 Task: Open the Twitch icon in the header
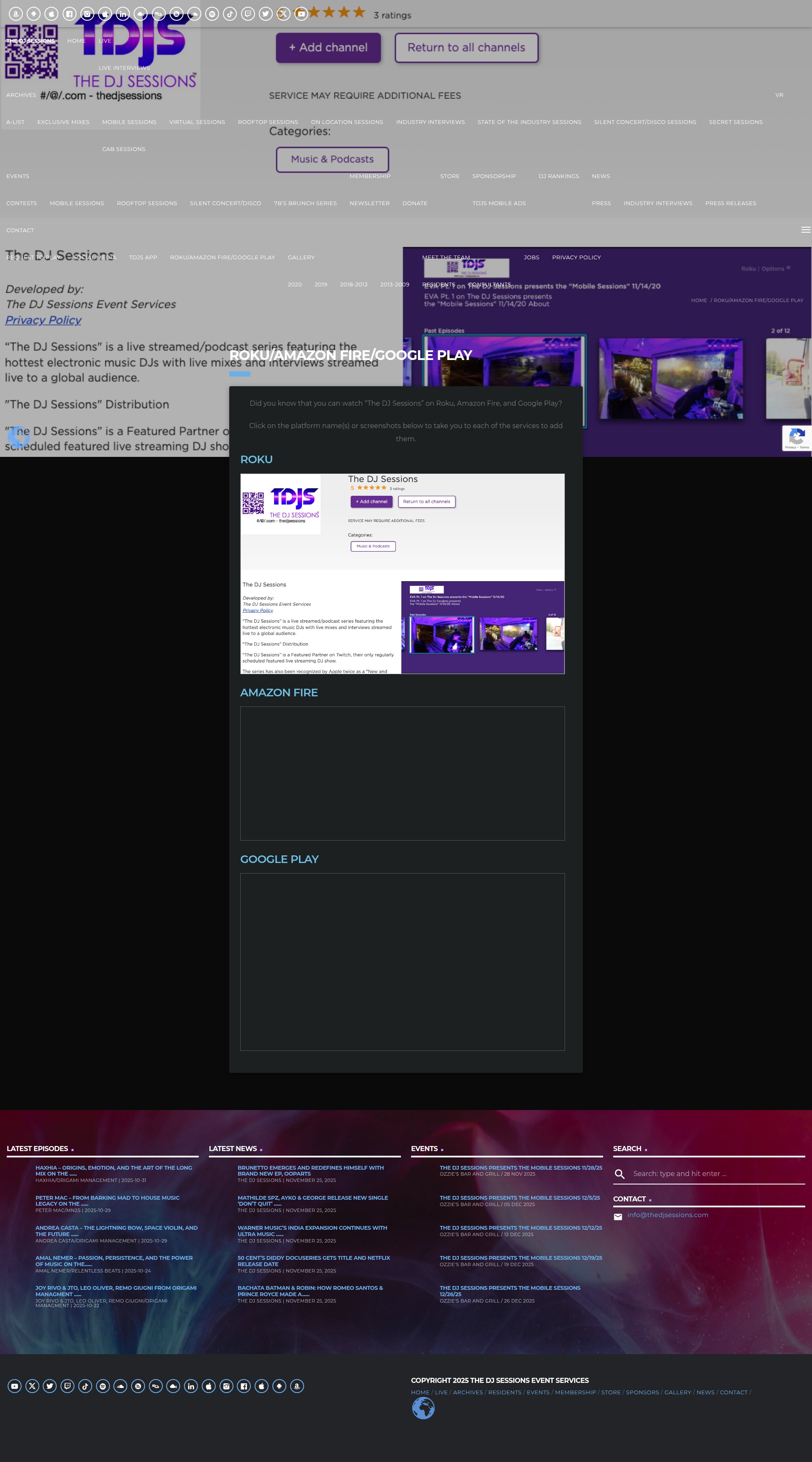point(248,14)
